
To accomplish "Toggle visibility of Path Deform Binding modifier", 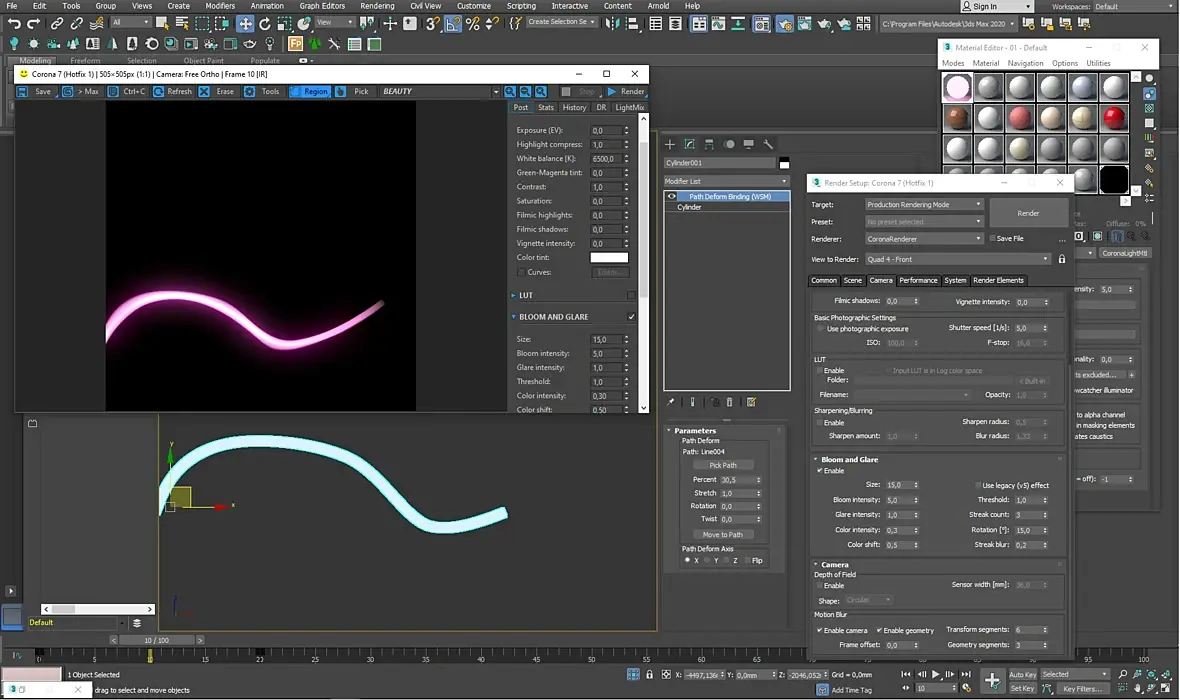I will tap(672, 197).
